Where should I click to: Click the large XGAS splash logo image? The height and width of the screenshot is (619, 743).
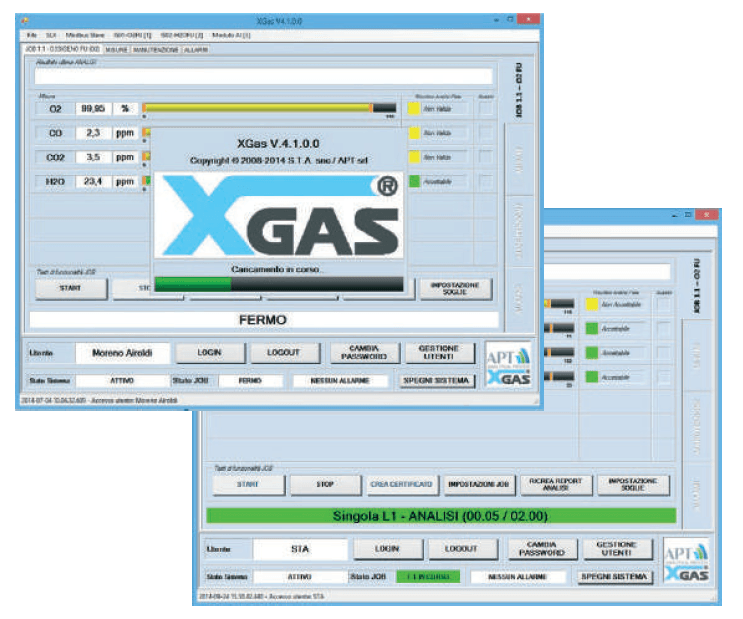(279, 215)
